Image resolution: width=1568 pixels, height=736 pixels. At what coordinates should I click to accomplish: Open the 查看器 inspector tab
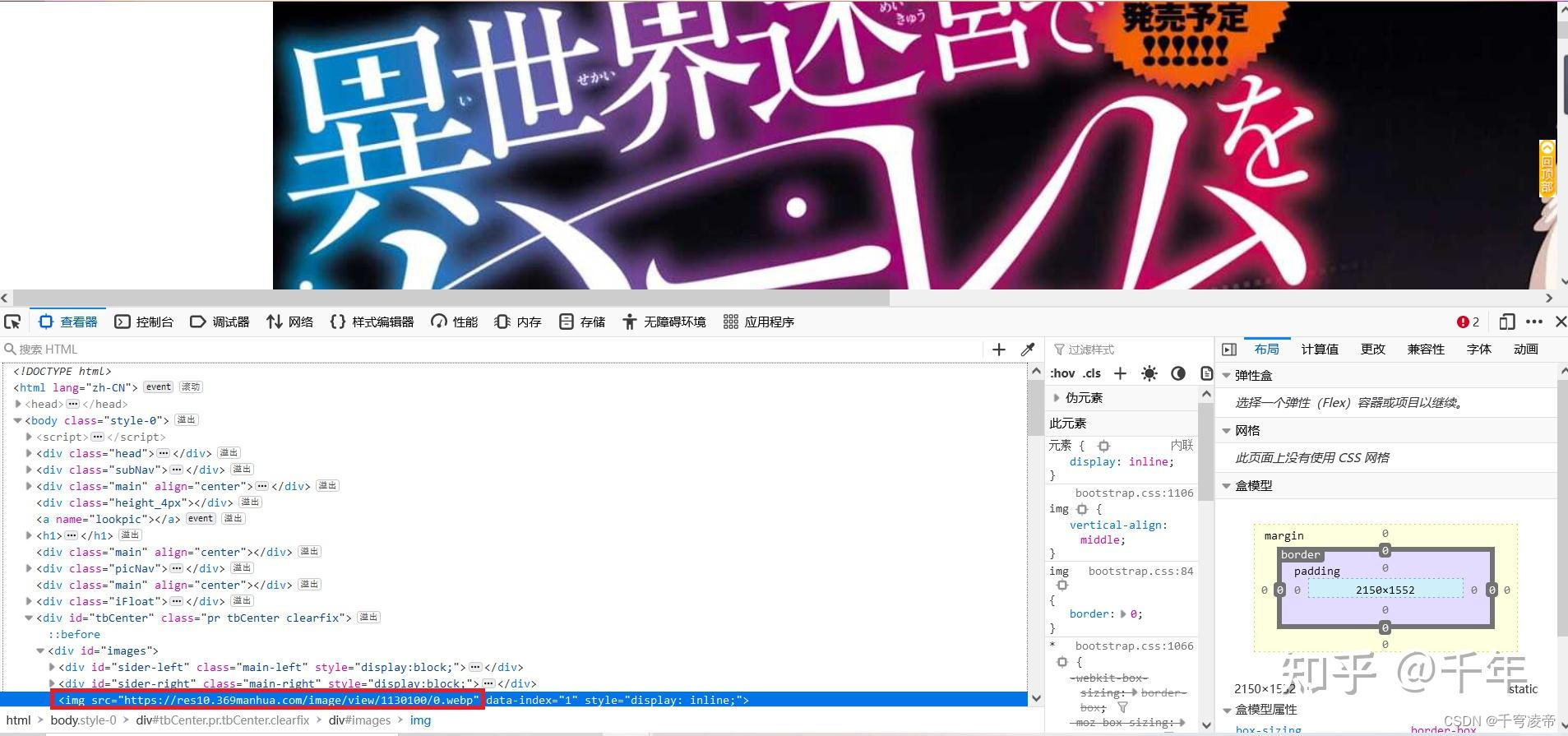click(x=68, y=322)
